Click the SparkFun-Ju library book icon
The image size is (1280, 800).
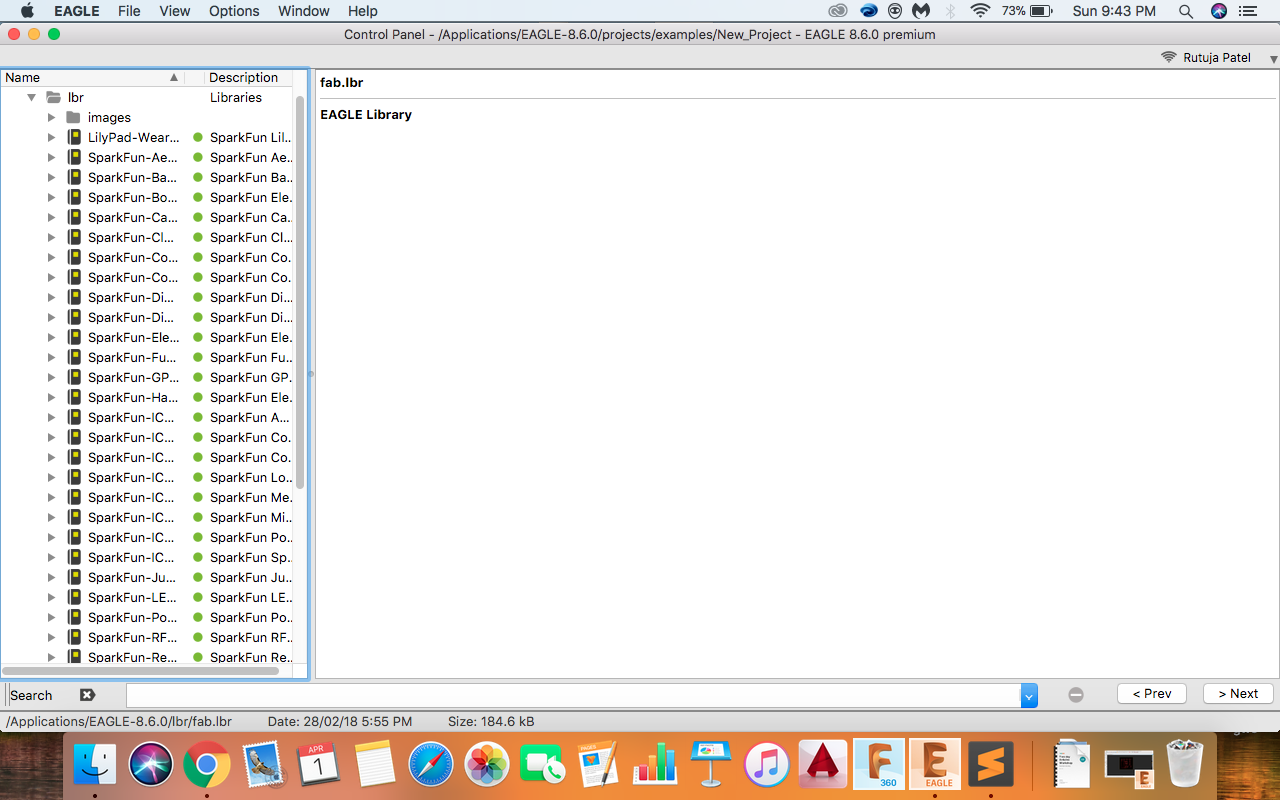74,577
